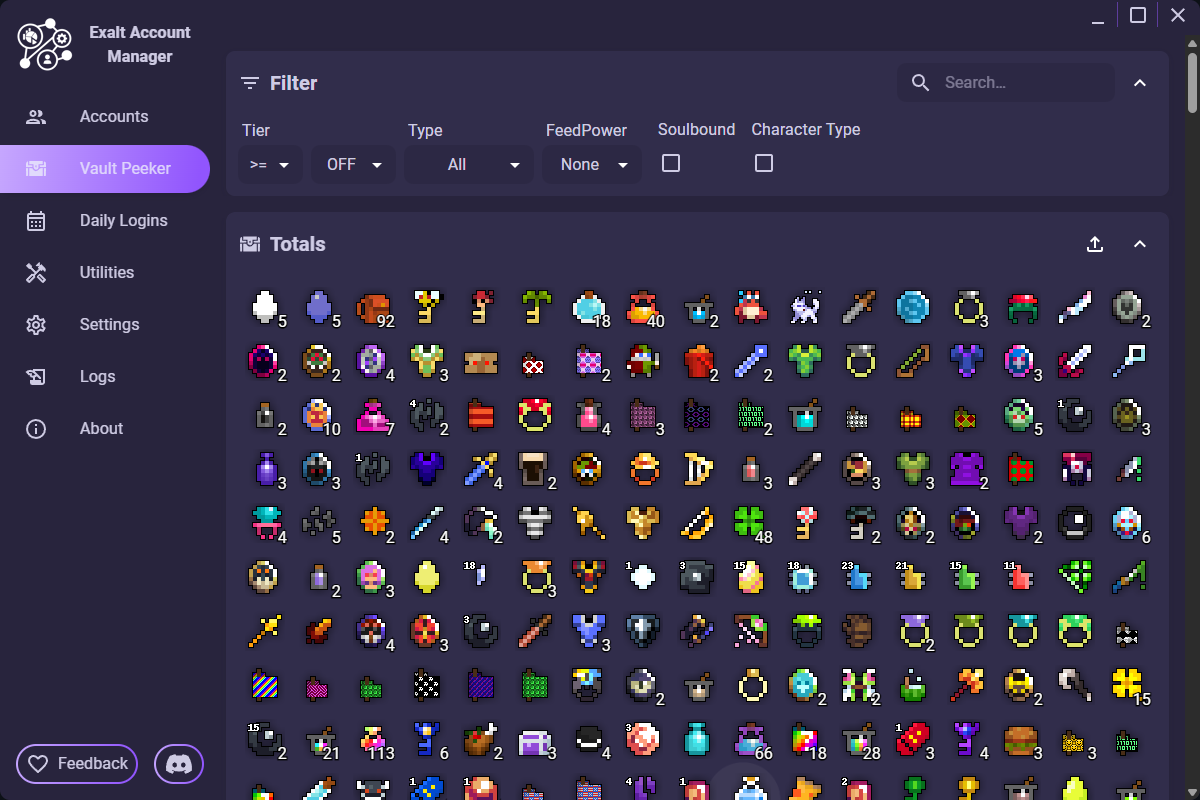Select the yellow egg item
The image size is (1200, 800).
pos(428,577)
